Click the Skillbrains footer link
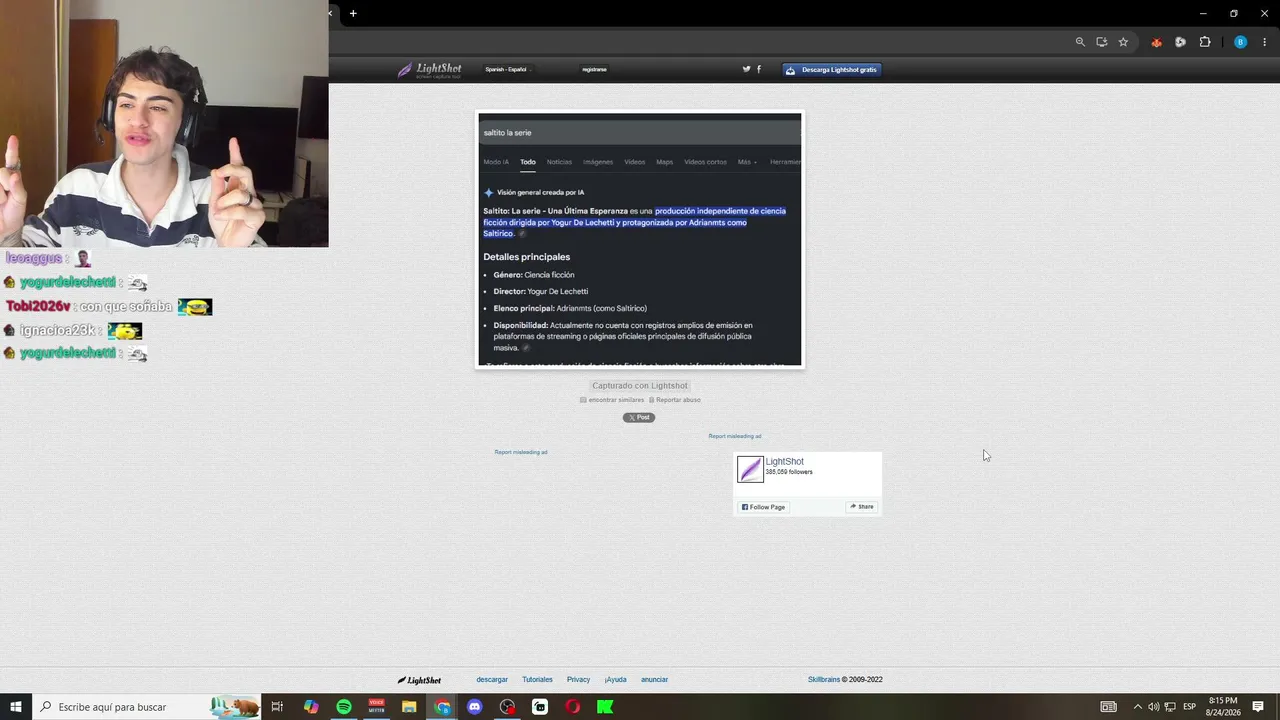This screenshot has height=720, width=1280. tap(824, 680)
